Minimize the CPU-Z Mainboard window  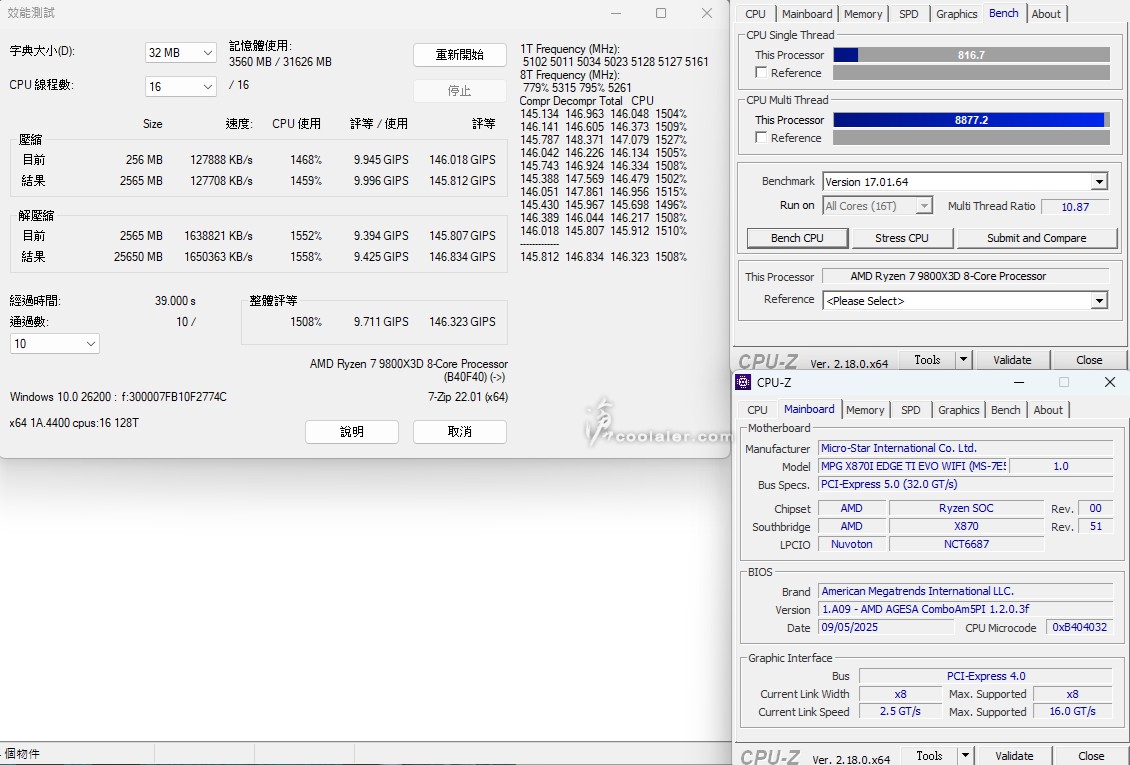pos(1018,382)
